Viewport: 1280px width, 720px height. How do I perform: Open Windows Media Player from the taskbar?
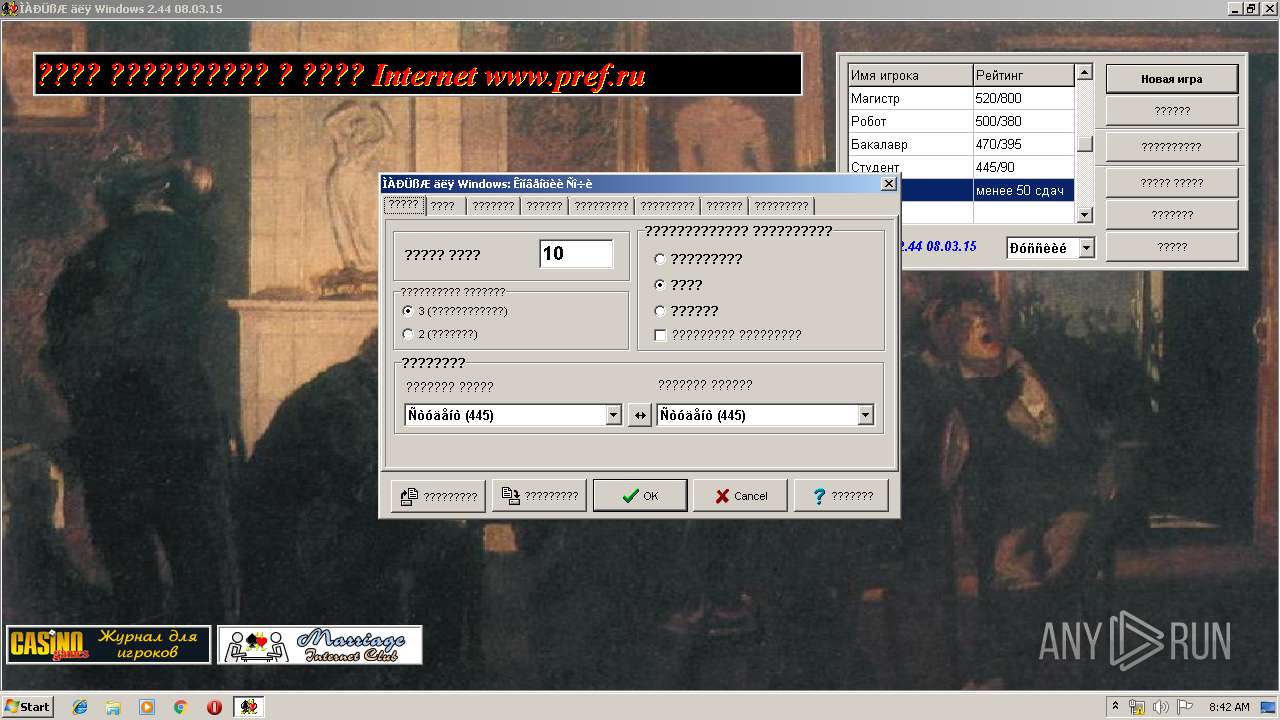pyautogui.click(x=147, y=707)
